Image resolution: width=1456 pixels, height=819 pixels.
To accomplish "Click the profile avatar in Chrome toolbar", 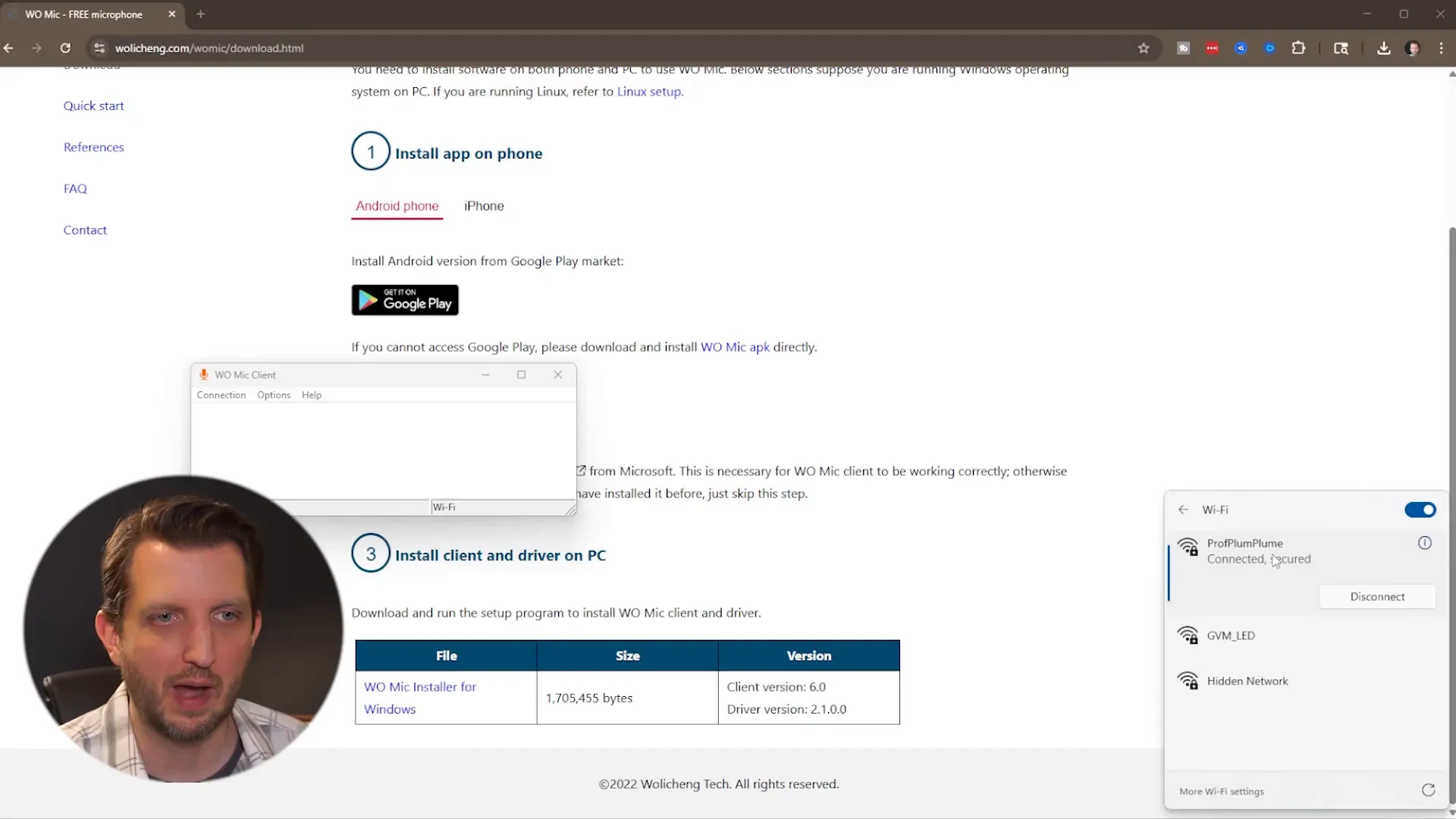I will tap(1412, 48).
